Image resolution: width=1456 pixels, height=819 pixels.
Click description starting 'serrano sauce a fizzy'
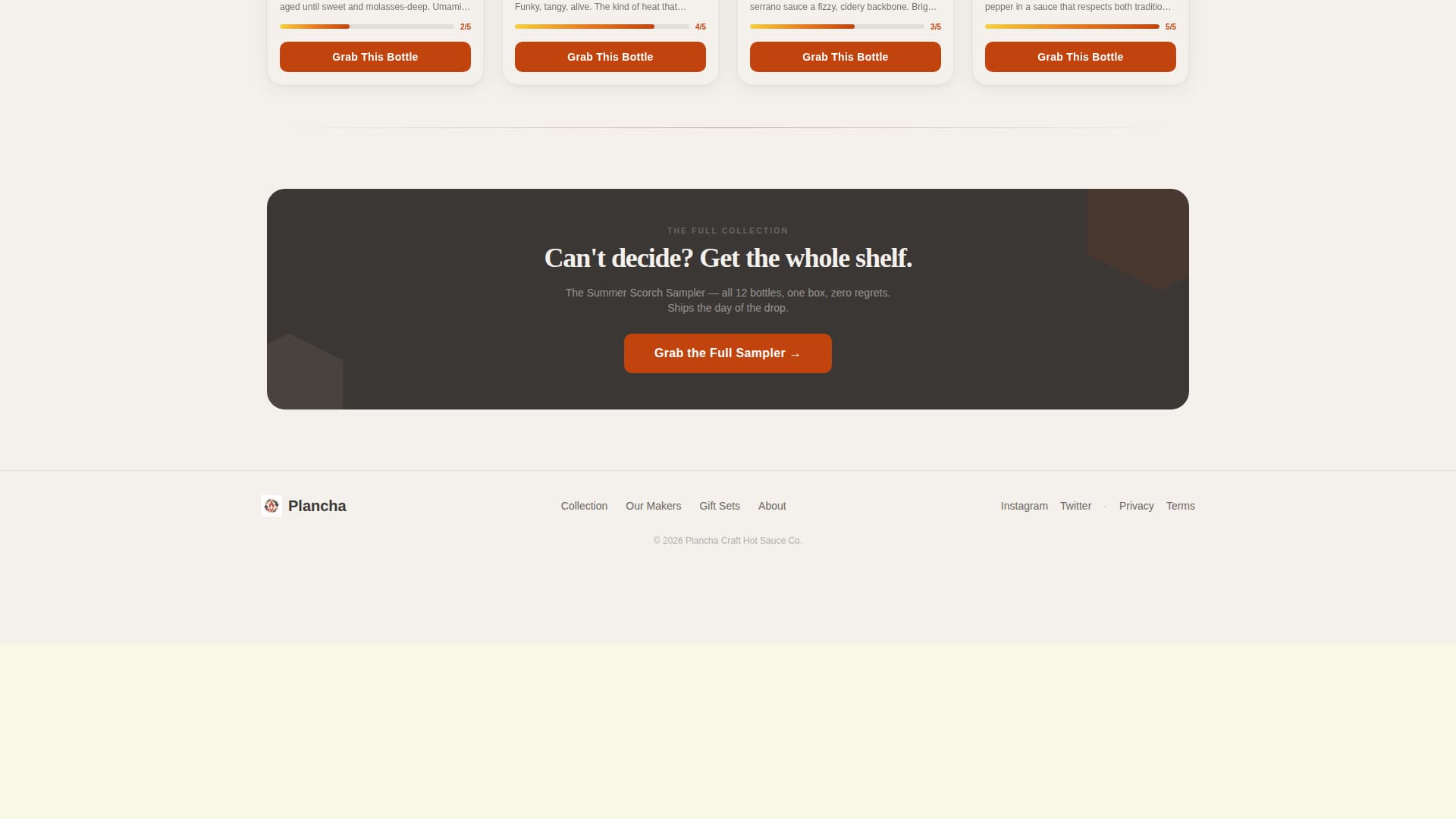coord(843,7)
